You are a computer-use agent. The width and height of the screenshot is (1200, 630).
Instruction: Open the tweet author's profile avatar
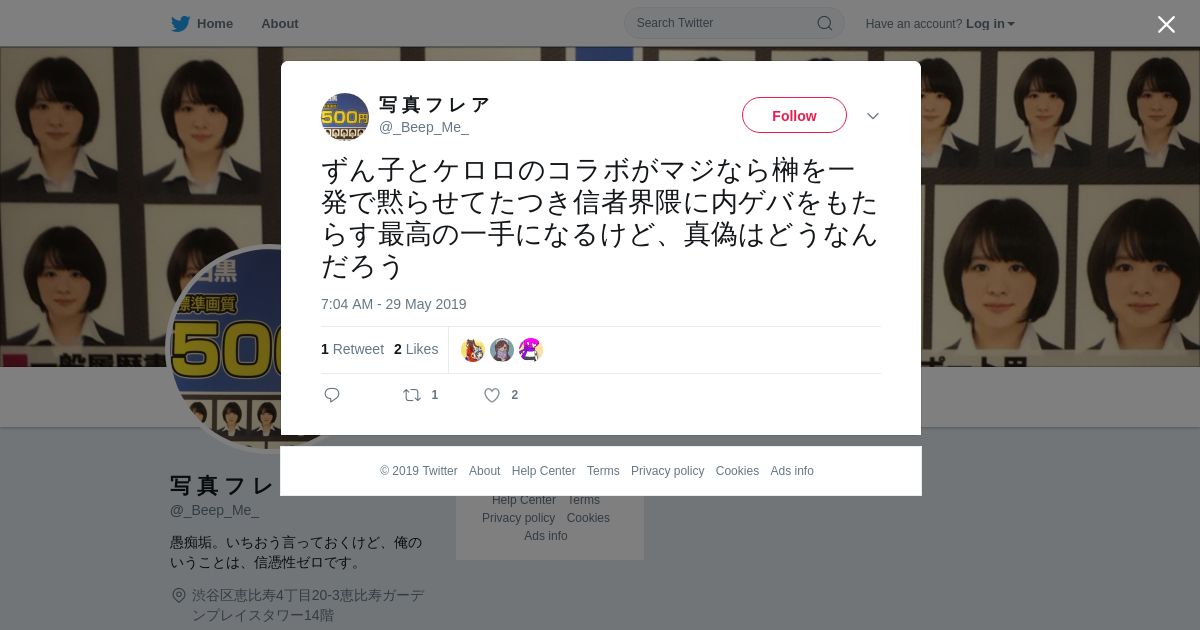[345, 117]
